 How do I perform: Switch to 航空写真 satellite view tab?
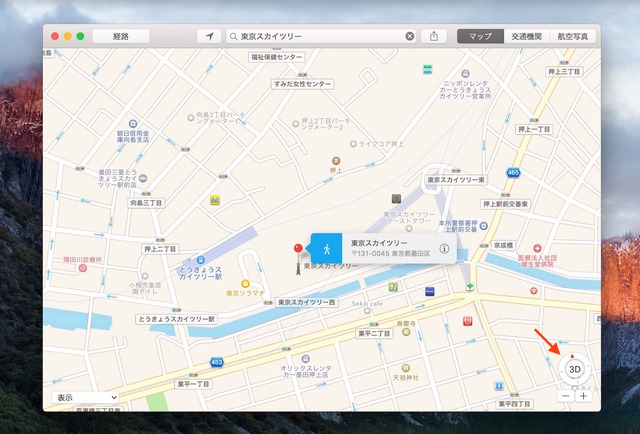[x=573, y=36]
